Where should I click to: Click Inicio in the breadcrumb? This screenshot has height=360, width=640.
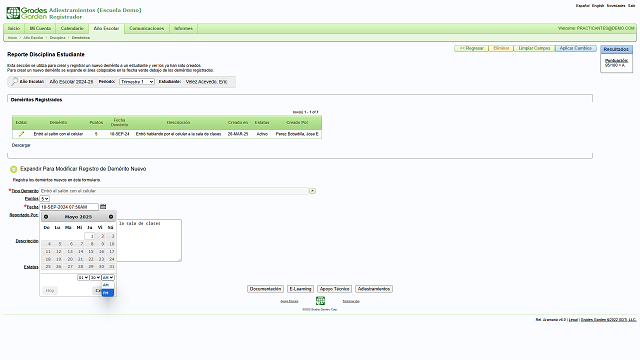[x=13, y=38]
